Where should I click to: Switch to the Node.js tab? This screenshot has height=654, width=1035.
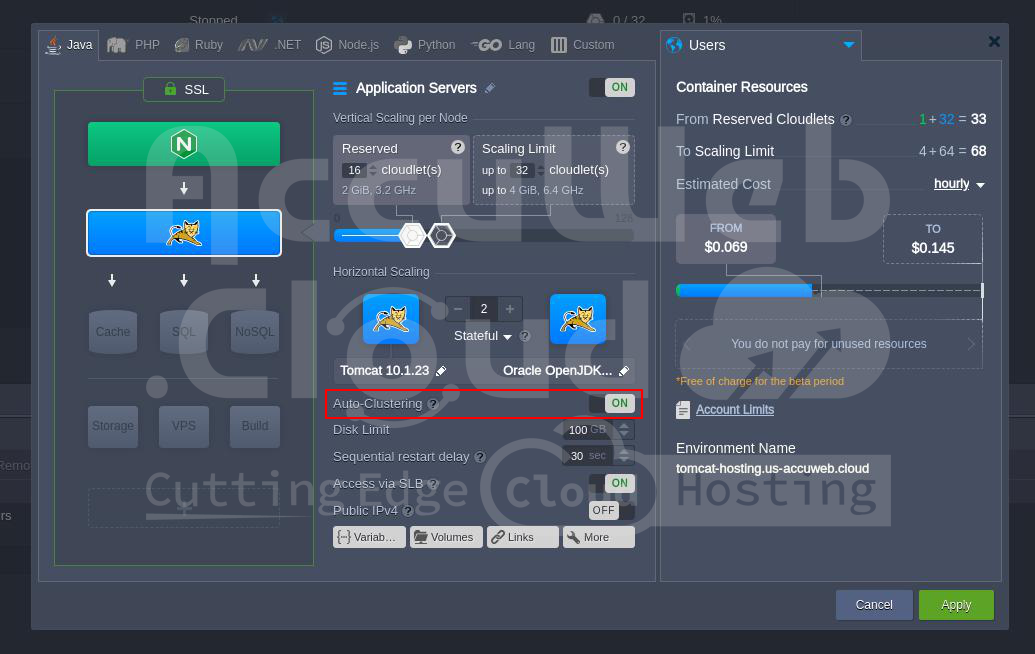tap(349, 45)
